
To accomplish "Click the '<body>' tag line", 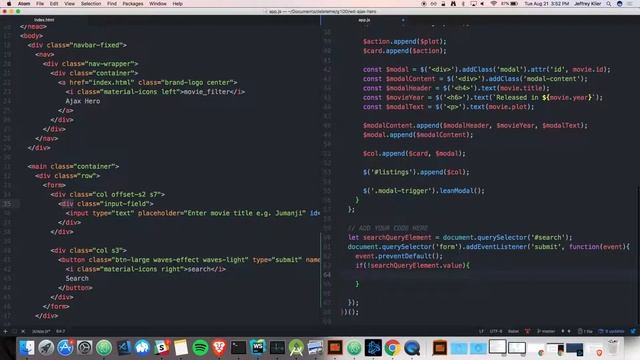I will (31, 36).
